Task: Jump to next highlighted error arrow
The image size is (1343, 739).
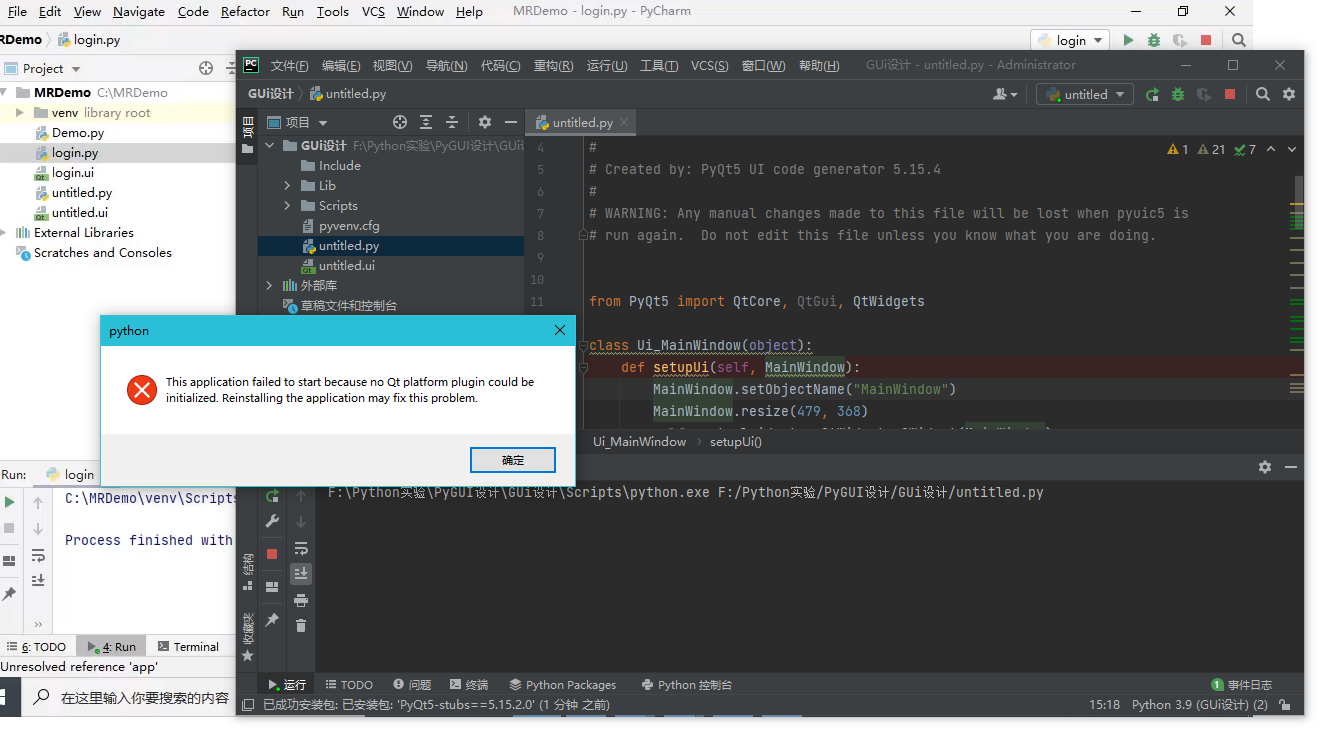Action: tap(1292, 150)
